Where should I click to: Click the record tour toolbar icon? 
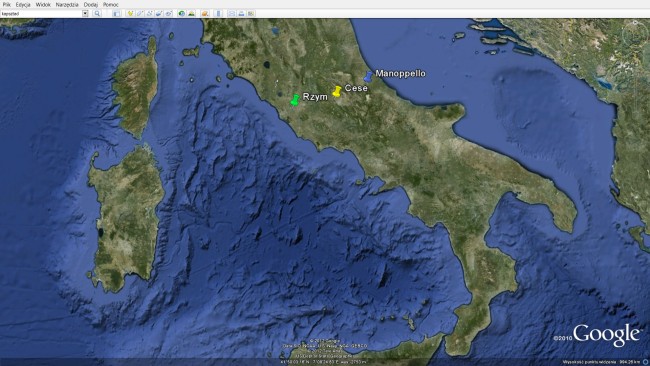point(169,14)
